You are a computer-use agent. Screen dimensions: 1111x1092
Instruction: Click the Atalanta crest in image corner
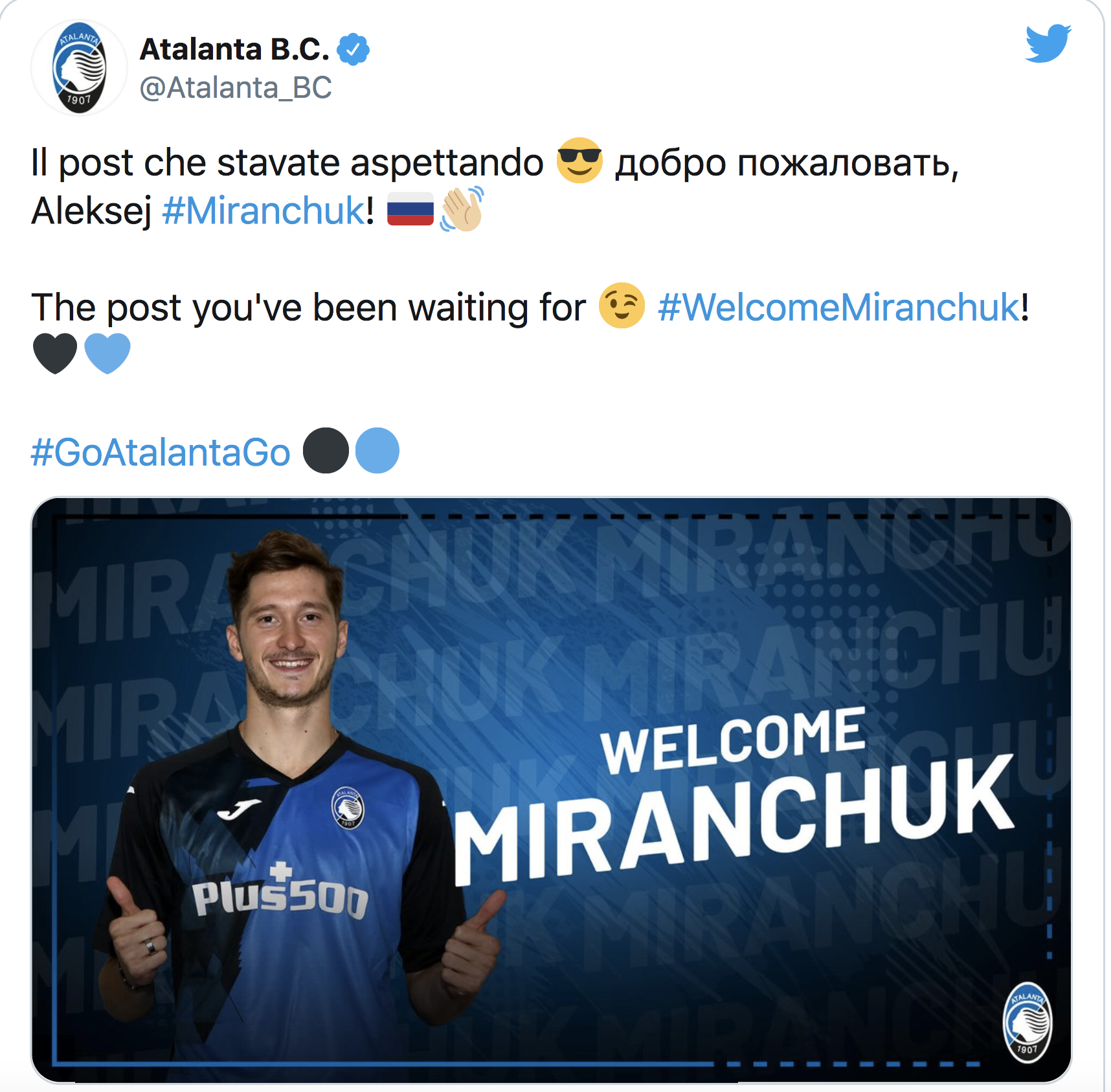(1027, 1023)
